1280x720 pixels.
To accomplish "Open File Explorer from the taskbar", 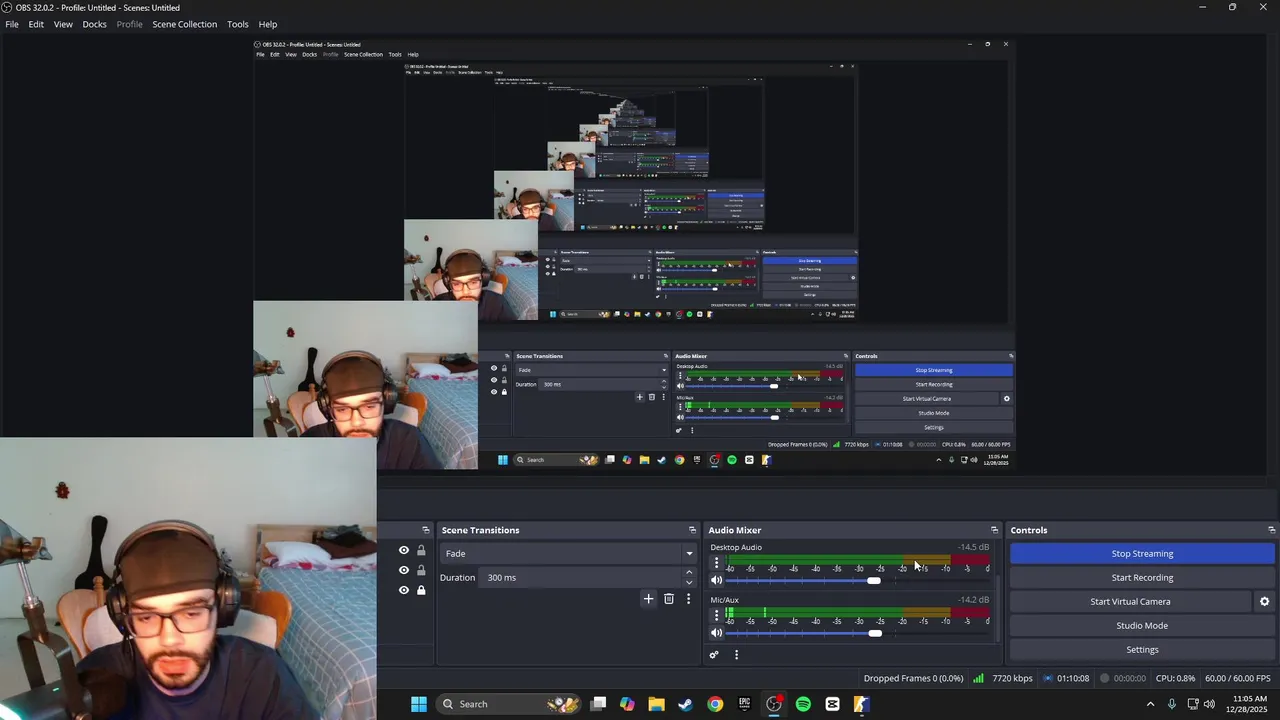I will [x=656, y=704].
